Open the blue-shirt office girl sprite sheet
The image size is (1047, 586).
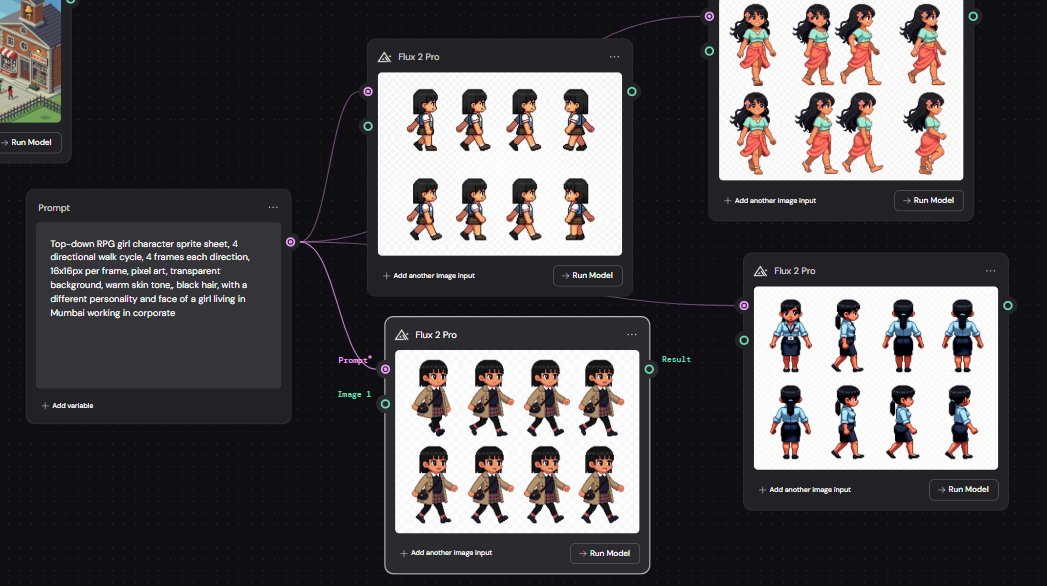[875, 378]
